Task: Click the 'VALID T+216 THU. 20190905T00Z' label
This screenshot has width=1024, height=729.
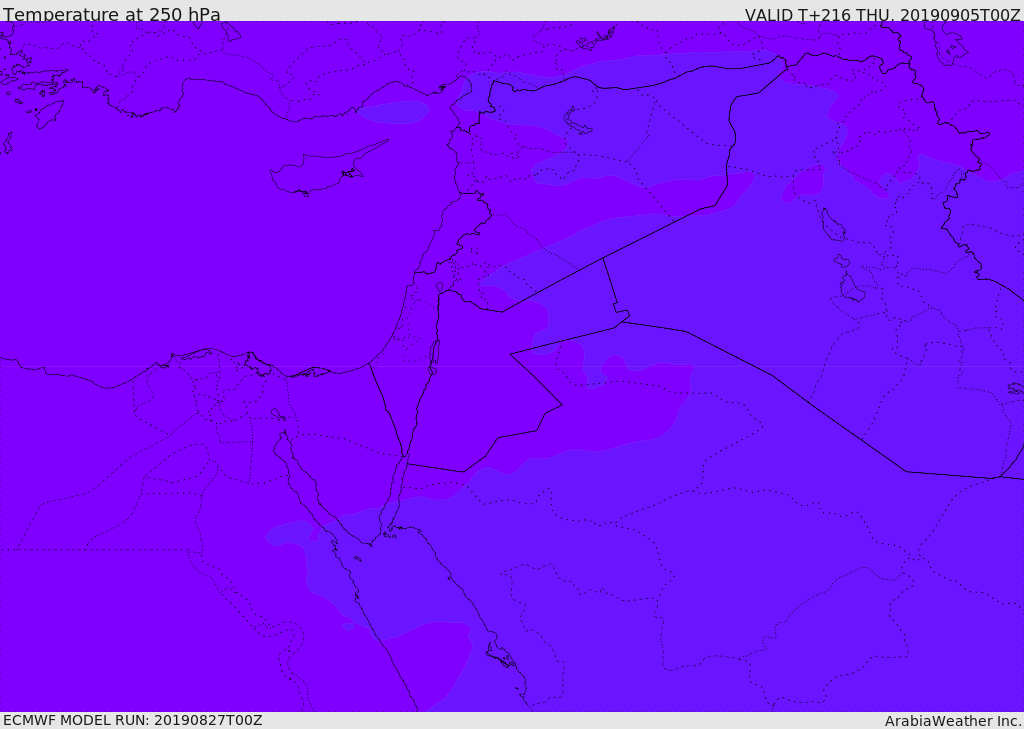Action: (882, 15)
